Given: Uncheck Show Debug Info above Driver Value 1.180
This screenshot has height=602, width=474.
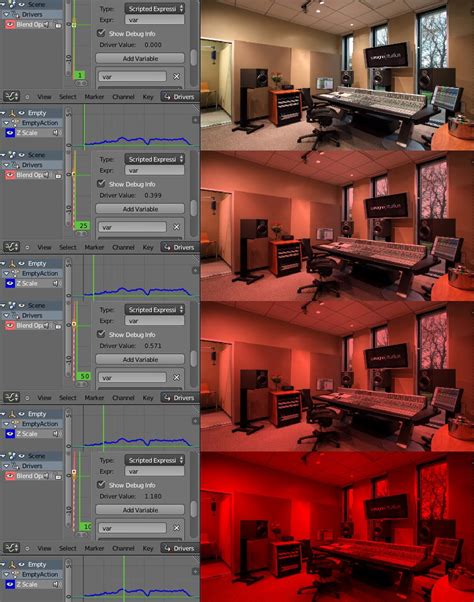Looking at the screenshot, I should pos(101,485).
